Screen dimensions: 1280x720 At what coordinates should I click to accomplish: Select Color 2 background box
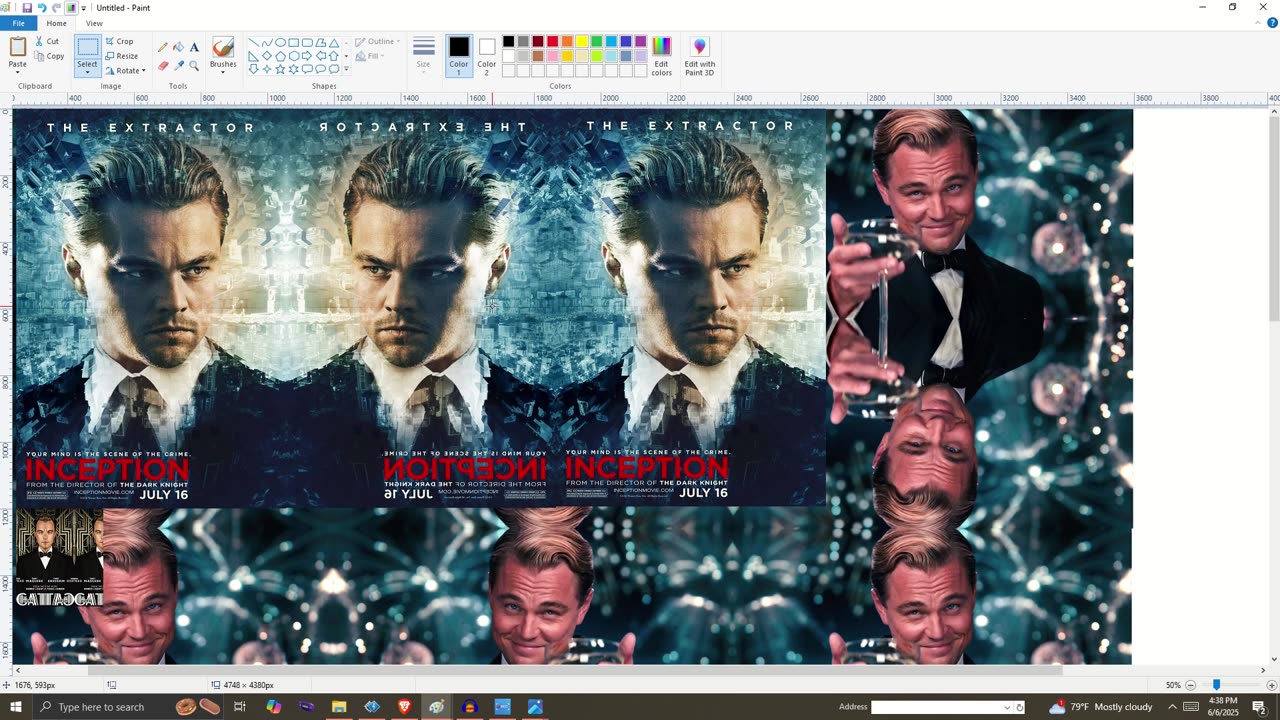(487, 55)
